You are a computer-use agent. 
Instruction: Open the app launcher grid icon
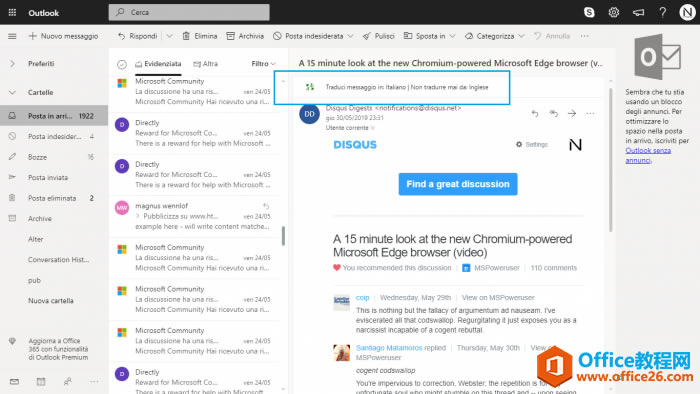(x=12, y=12)
